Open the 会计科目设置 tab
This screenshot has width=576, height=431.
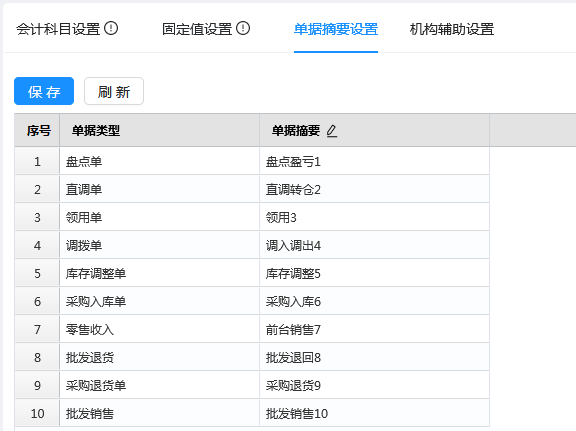tap(58, 29)
